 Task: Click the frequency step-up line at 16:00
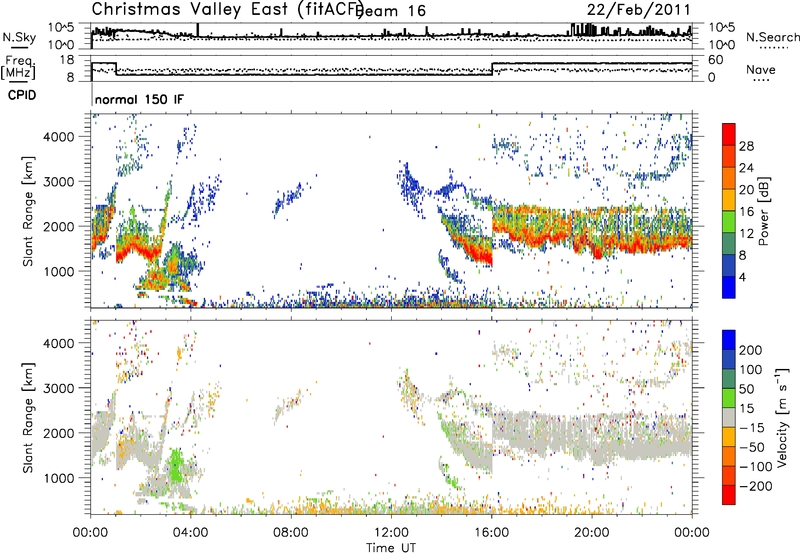[492, 69]
